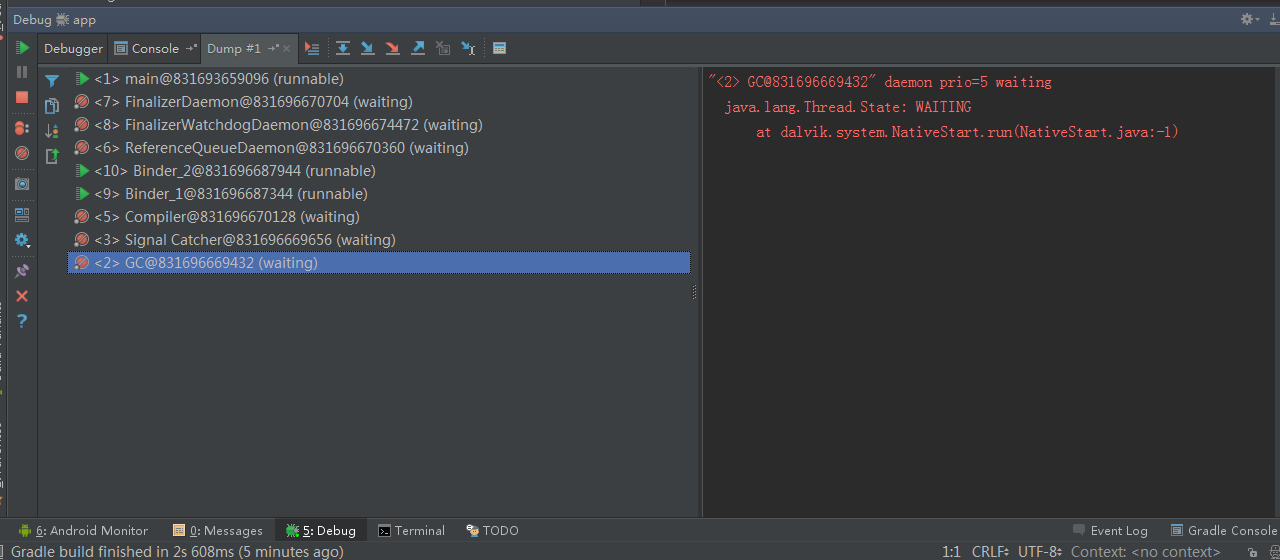1280x560 pixels.
Task: Stop the debug session with red square
Action: pos(22,97)
